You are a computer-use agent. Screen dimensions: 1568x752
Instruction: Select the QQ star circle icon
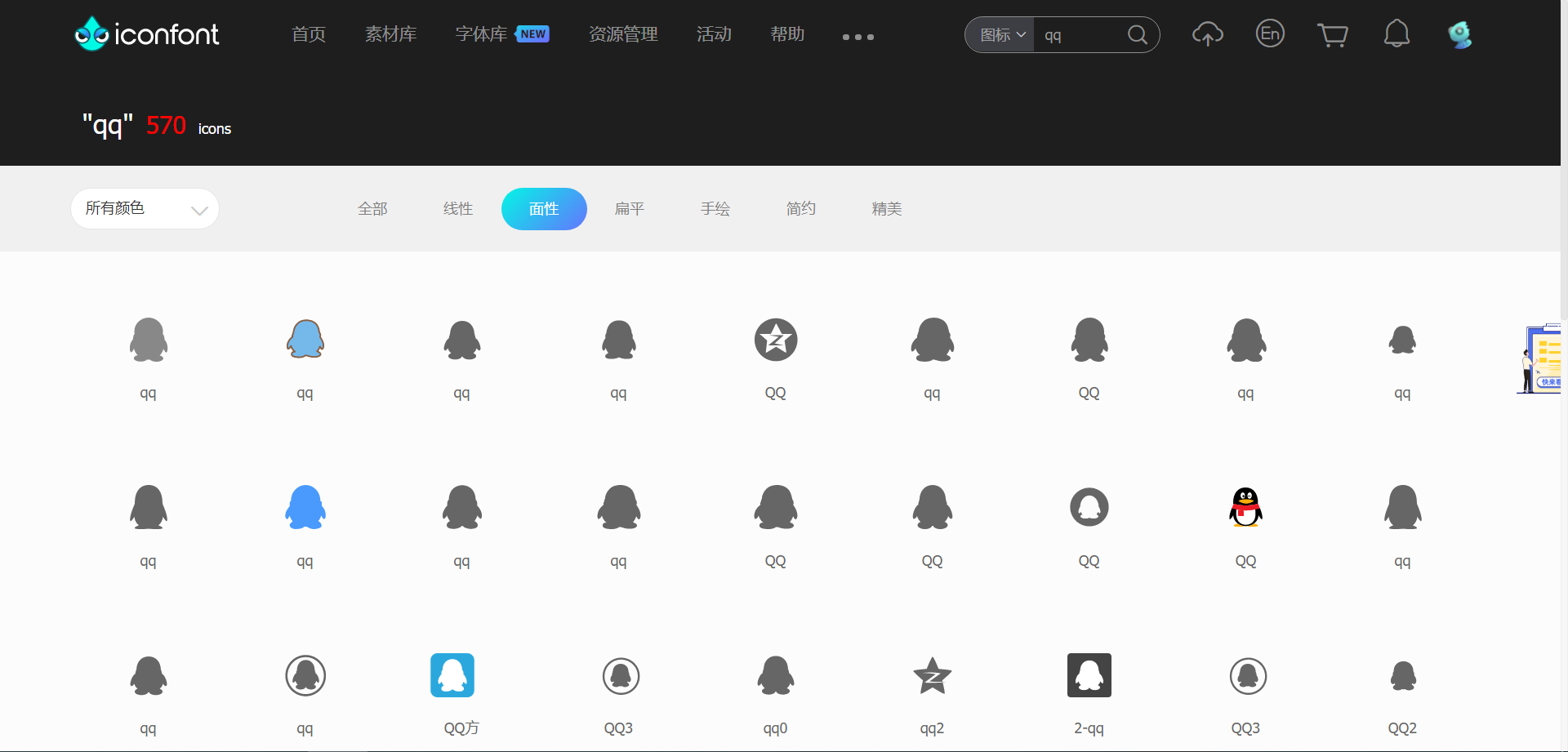pos(776,340)
